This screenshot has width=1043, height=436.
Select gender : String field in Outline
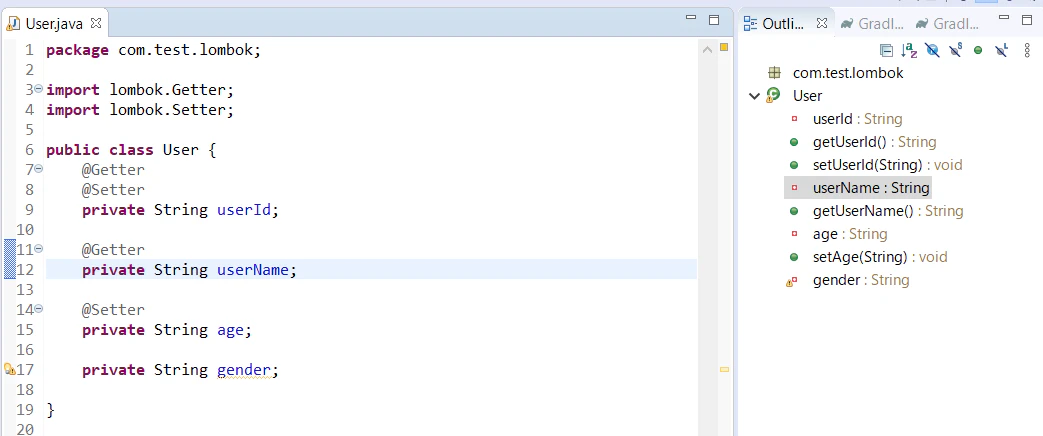[861, 280]
